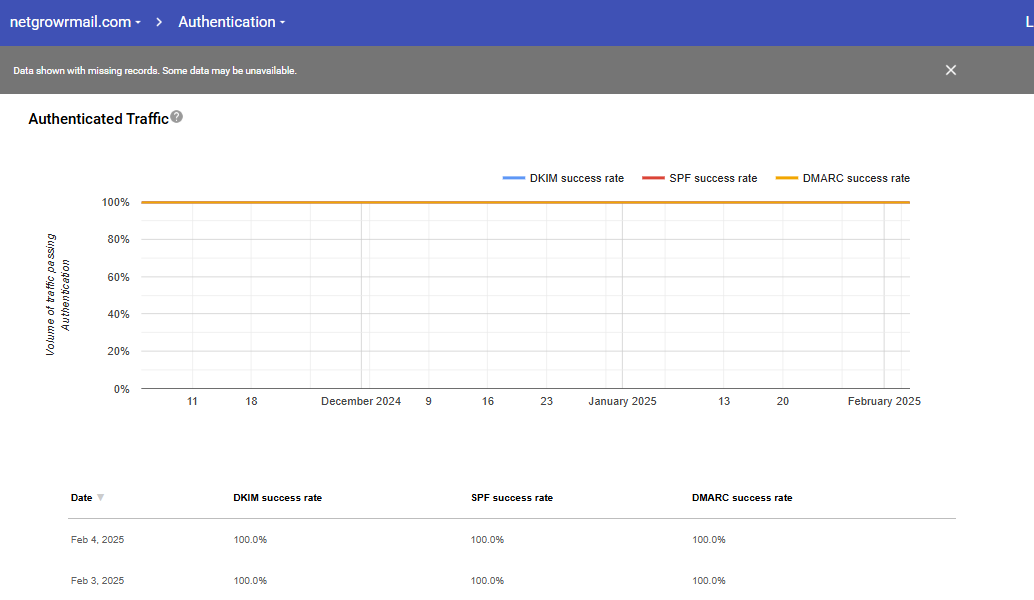This screenshot has height=600, width=1034.
Task: Expand the Authentication dashboard dropdown
Action: (x=231, y=22)
